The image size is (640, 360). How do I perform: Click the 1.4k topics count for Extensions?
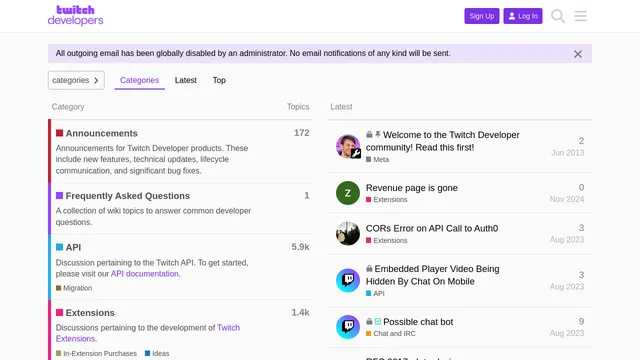coord(300,312)
